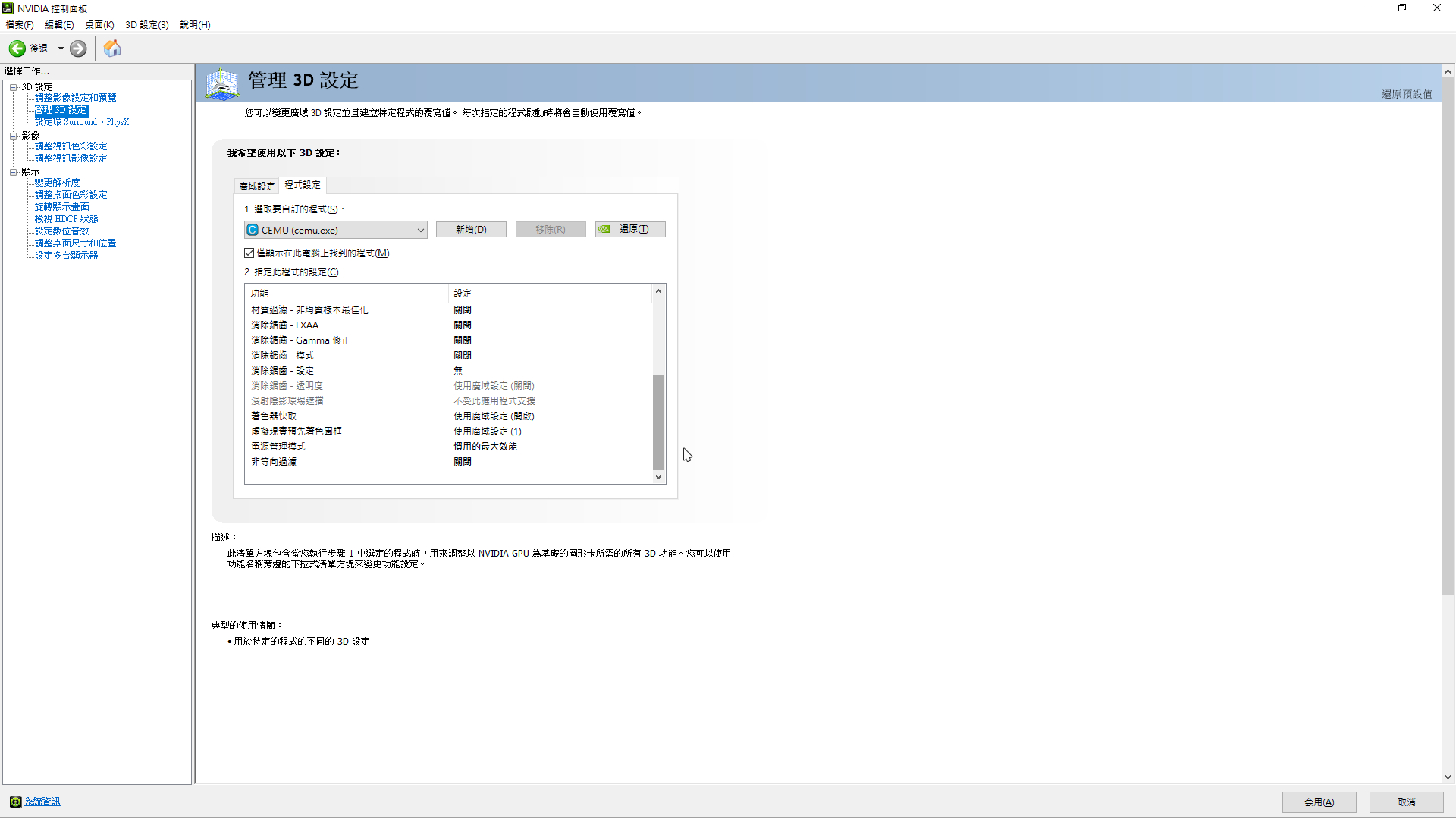The width and height of the screenshot is (1456, 819).
Task: Click the Home icon in toolbar
Action: click(x=112, y=49)
